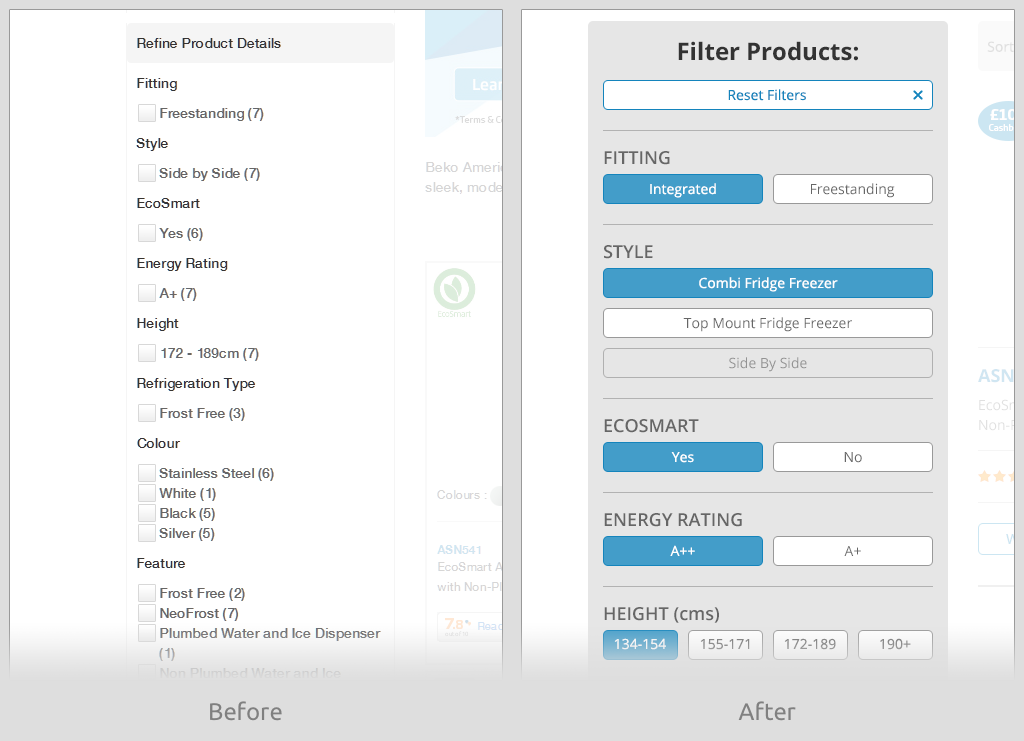Choose Top Mount Fridge Freezer style
1024x741 pixels.
767,323
